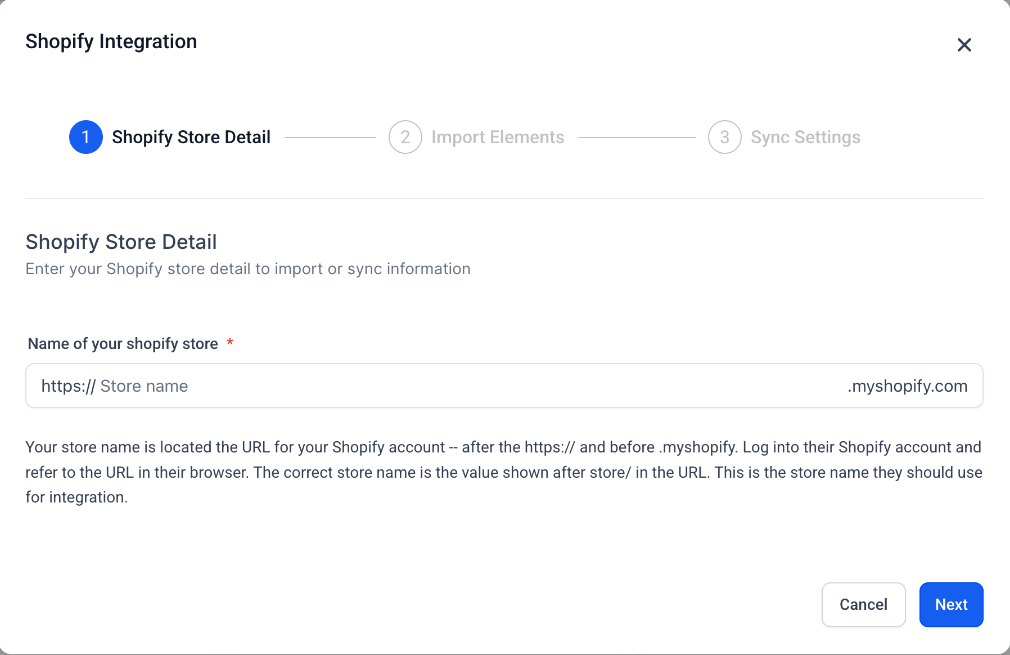This screenshot has height=655, width=1010.
Task: Go to the Import Elements step
Action: (497, 137)
